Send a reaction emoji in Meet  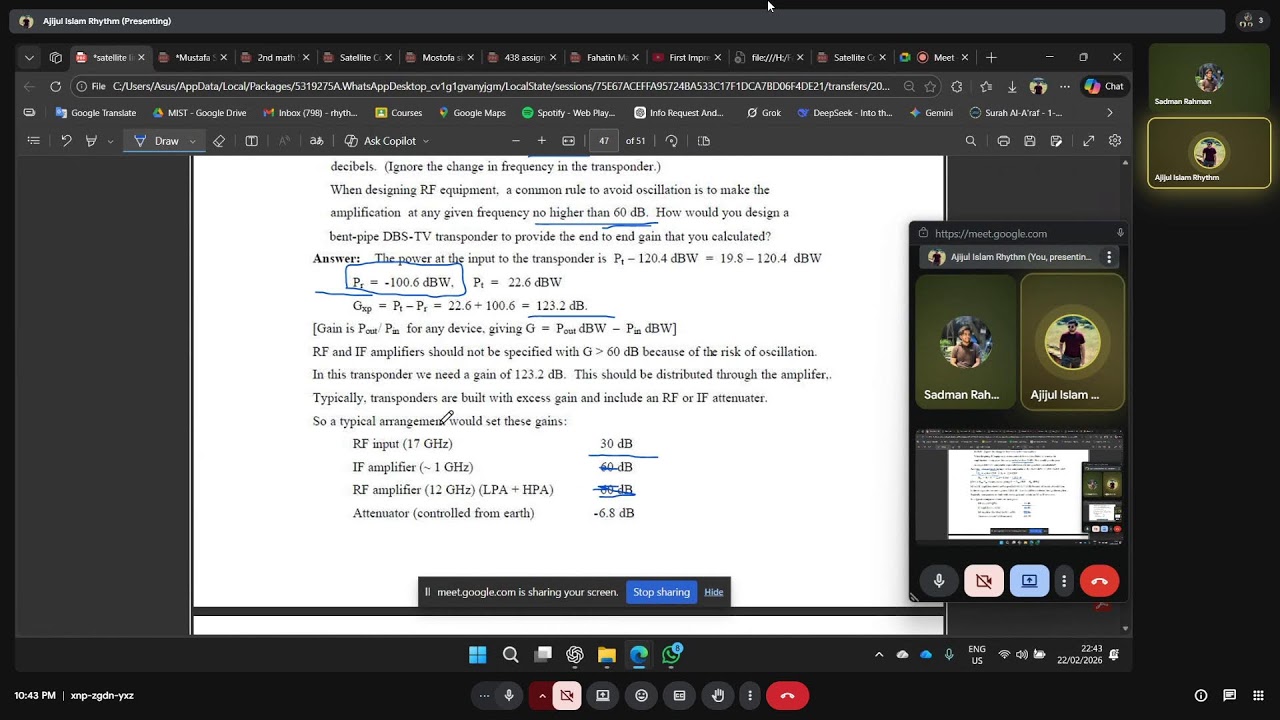pos(642,695)
